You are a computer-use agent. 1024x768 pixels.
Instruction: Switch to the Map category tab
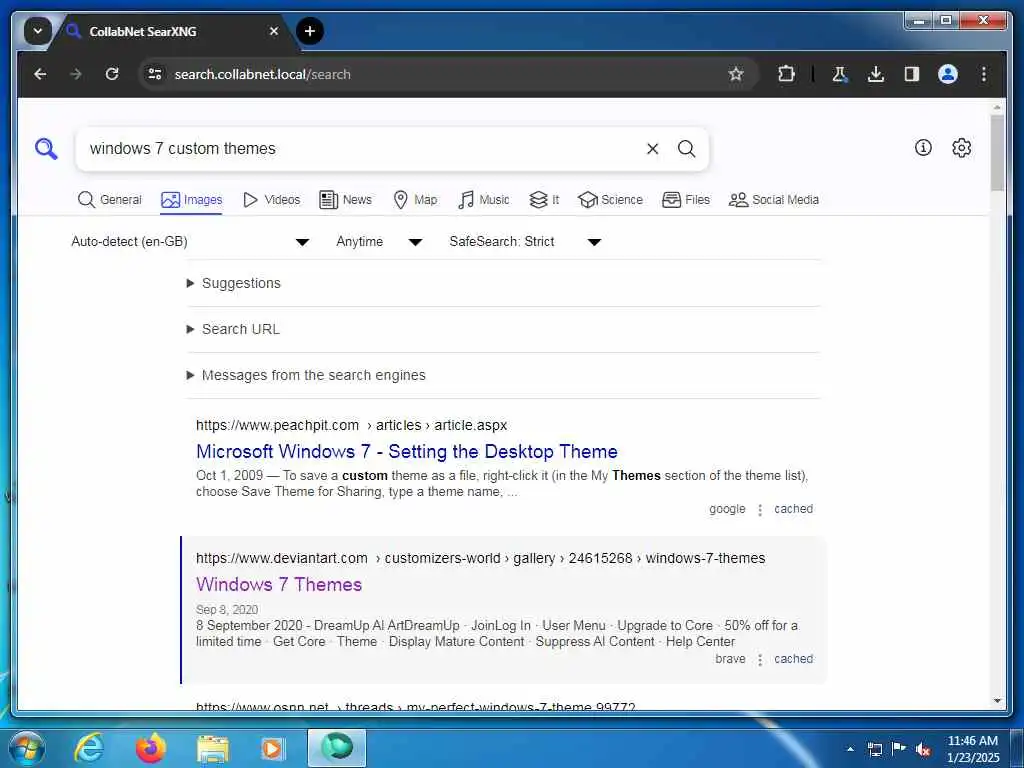[x=415, y=200]
